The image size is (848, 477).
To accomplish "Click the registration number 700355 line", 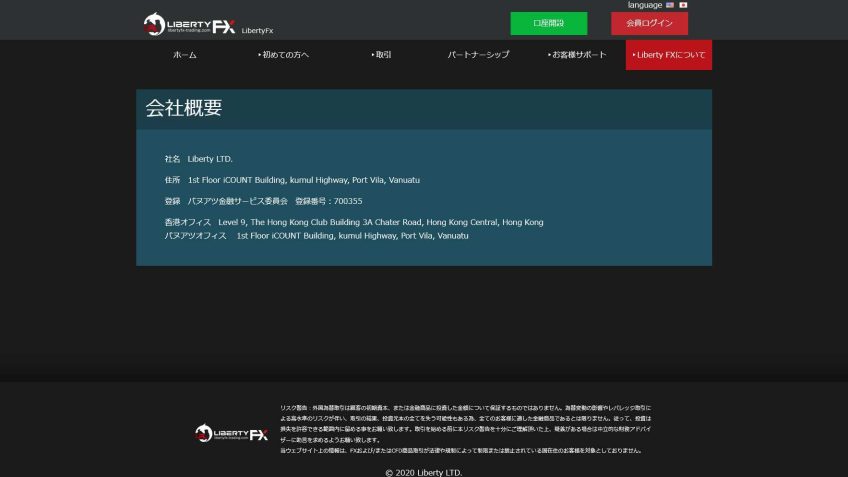I will [x=263, y=201].
